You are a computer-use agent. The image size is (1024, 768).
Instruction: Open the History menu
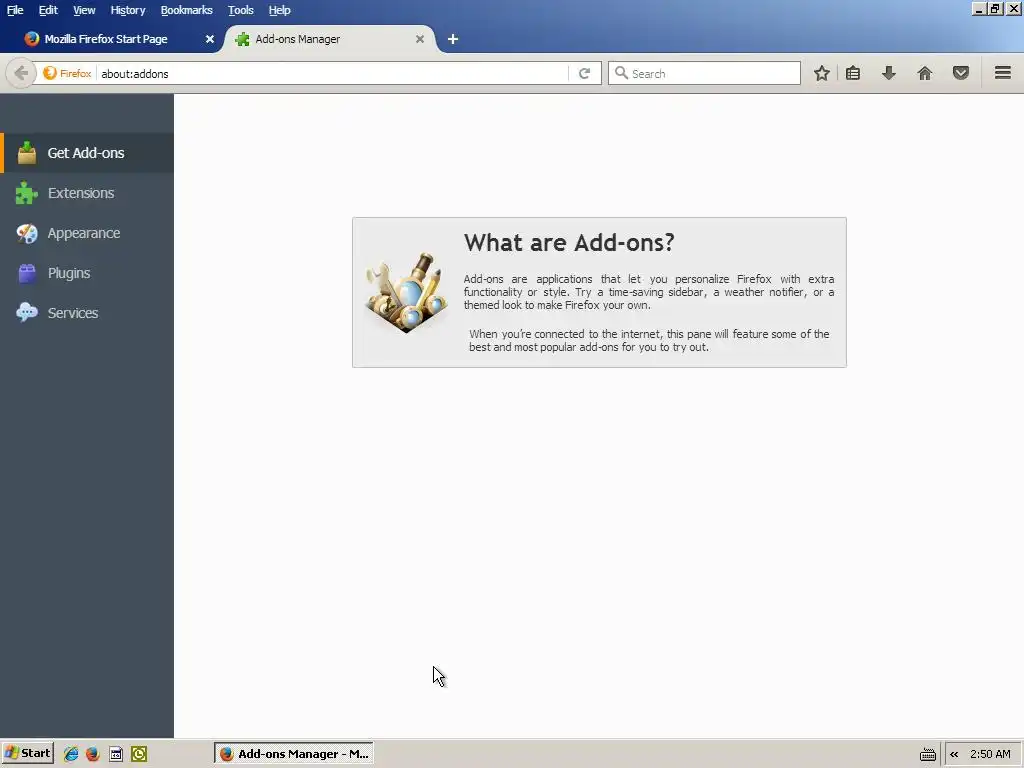pos(127,10)
